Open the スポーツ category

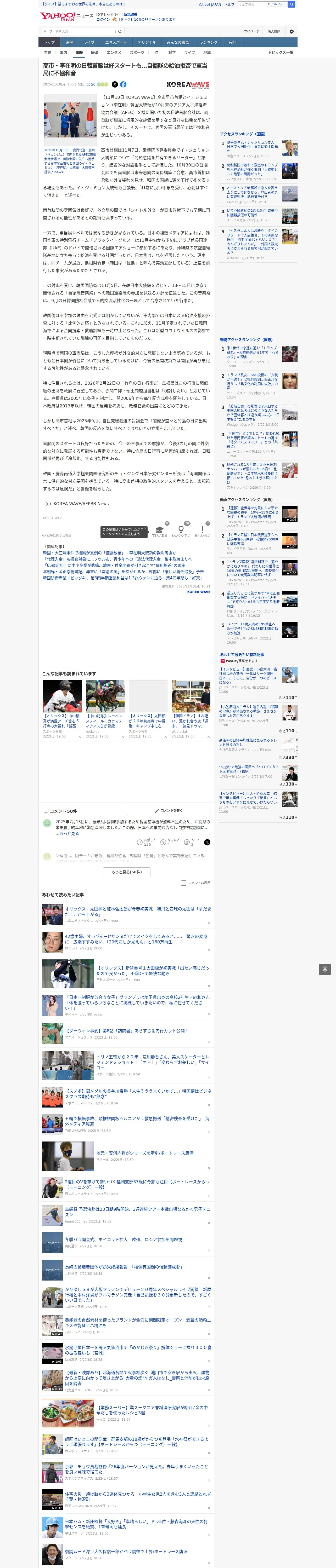click(137, 52)
